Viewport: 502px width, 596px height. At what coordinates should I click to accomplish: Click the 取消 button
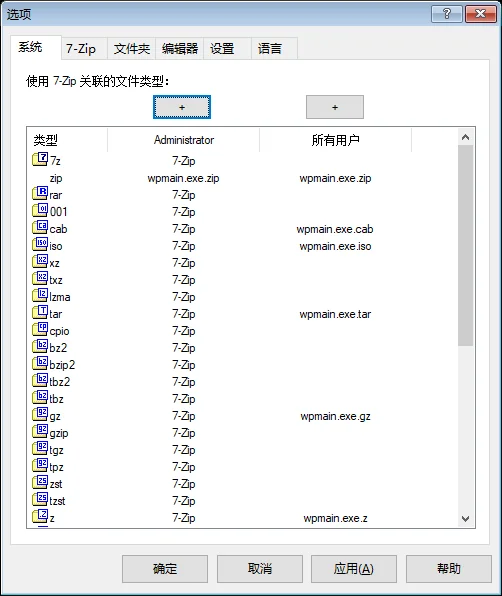260,569
